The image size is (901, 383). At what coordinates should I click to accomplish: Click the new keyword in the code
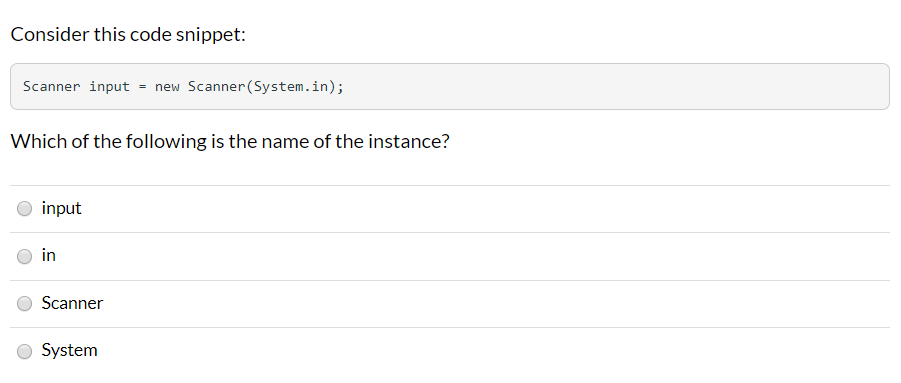pyautogui.click(x=167, y=87)
